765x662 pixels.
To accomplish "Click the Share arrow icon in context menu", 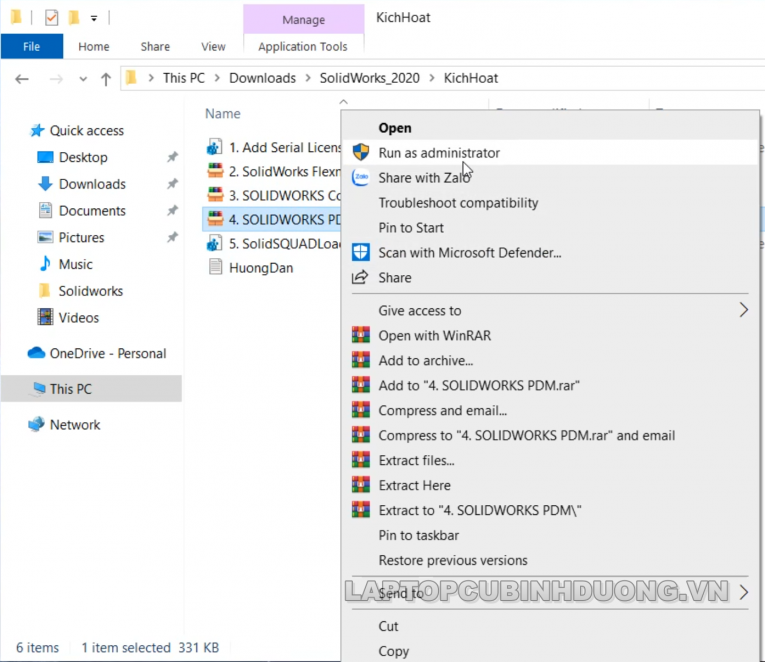I will [360, 277].
